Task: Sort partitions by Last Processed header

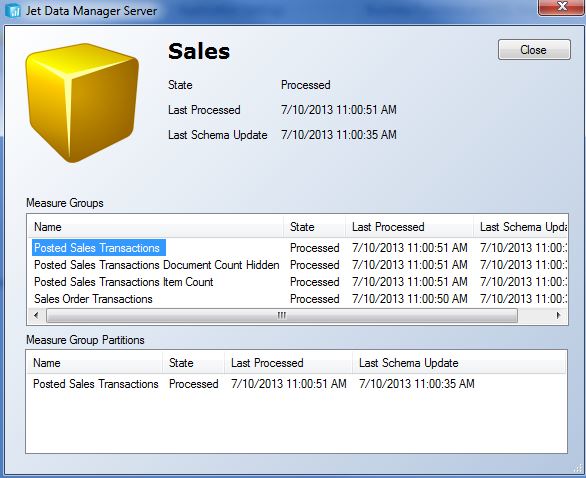Action: pos(288,363)
